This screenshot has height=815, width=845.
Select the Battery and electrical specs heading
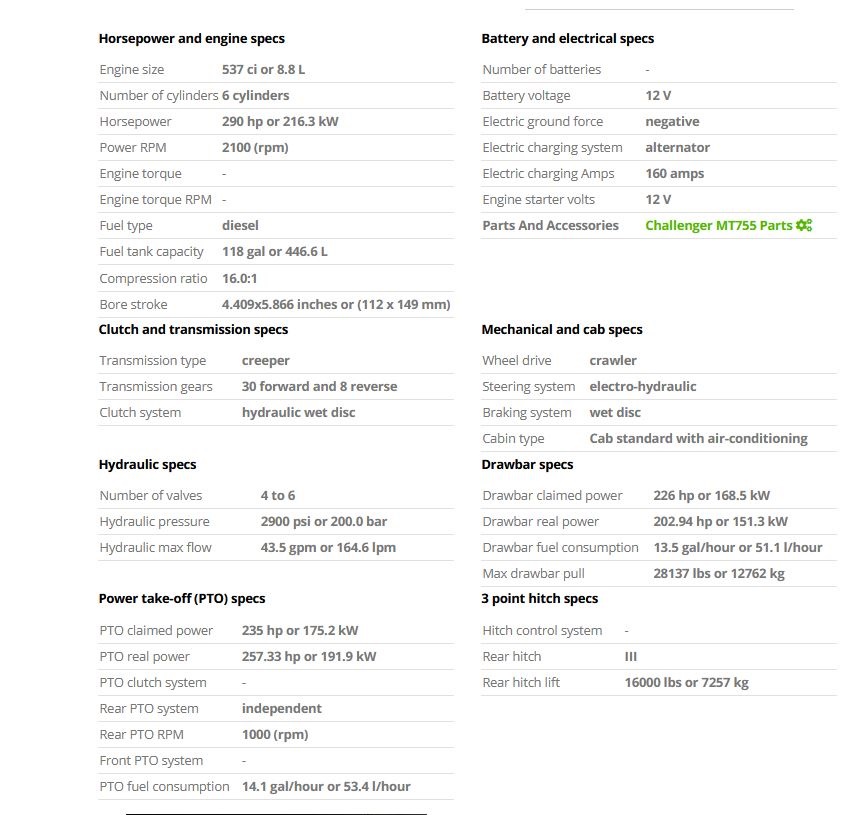click(x=567, y=39)
